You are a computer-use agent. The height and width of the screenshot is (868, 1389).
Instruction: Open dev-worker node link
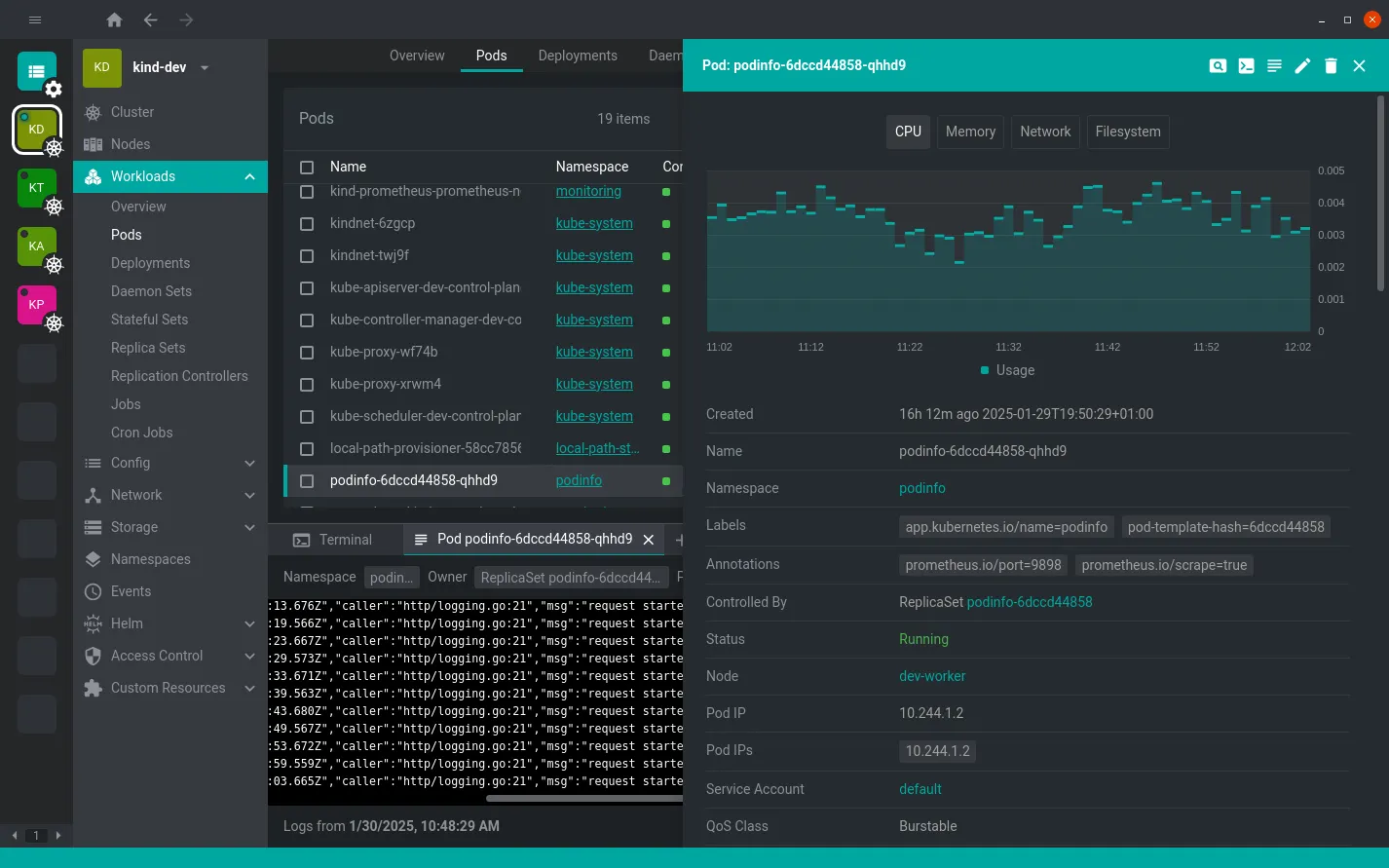click(x=932, y=676)
